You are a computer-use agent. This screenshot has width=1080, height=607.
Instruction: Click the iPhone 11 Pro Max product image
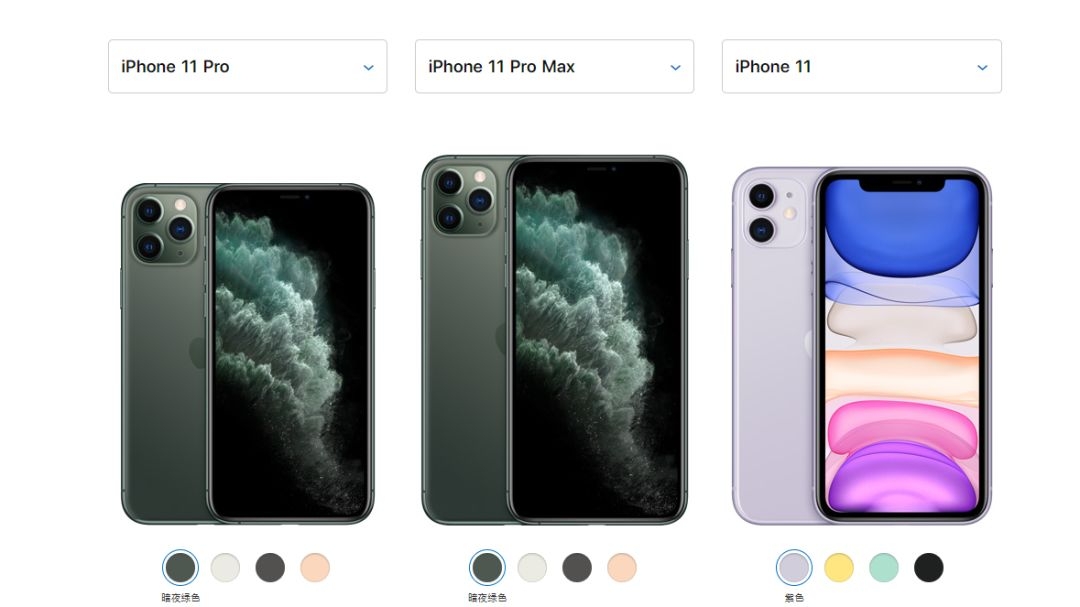(x=554, y=340)
